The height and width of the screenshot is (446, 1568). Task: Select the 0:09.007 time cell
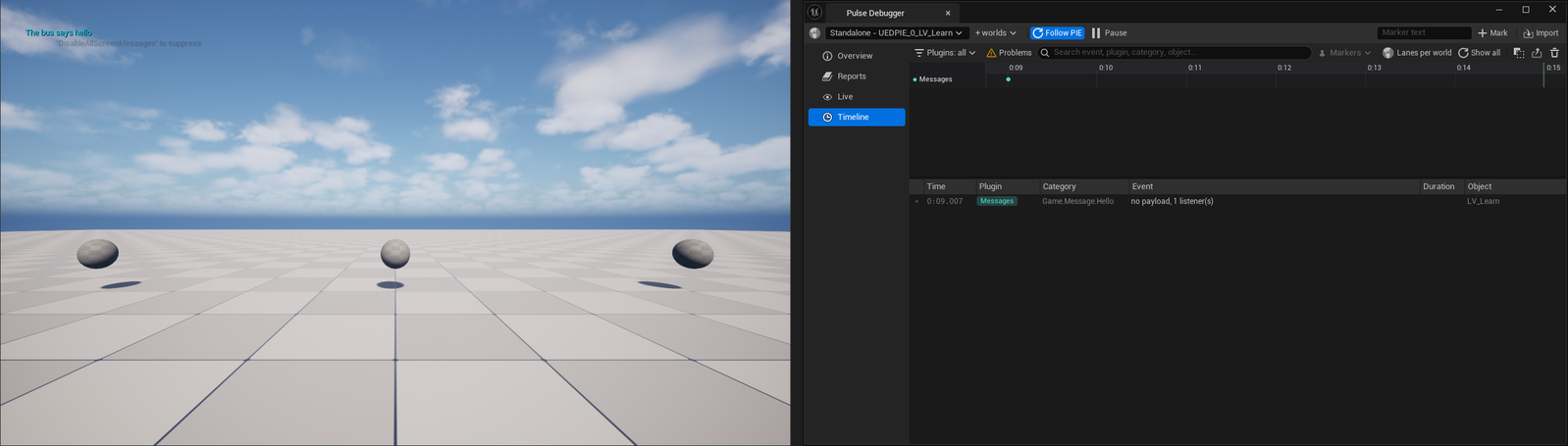coord(945,201)
